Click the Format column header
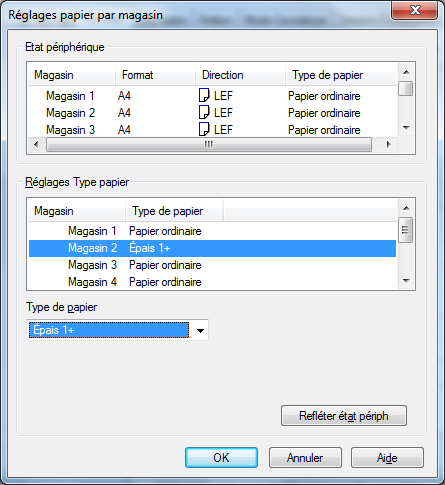Screen dimensions: 445x485 coord(155,75)
